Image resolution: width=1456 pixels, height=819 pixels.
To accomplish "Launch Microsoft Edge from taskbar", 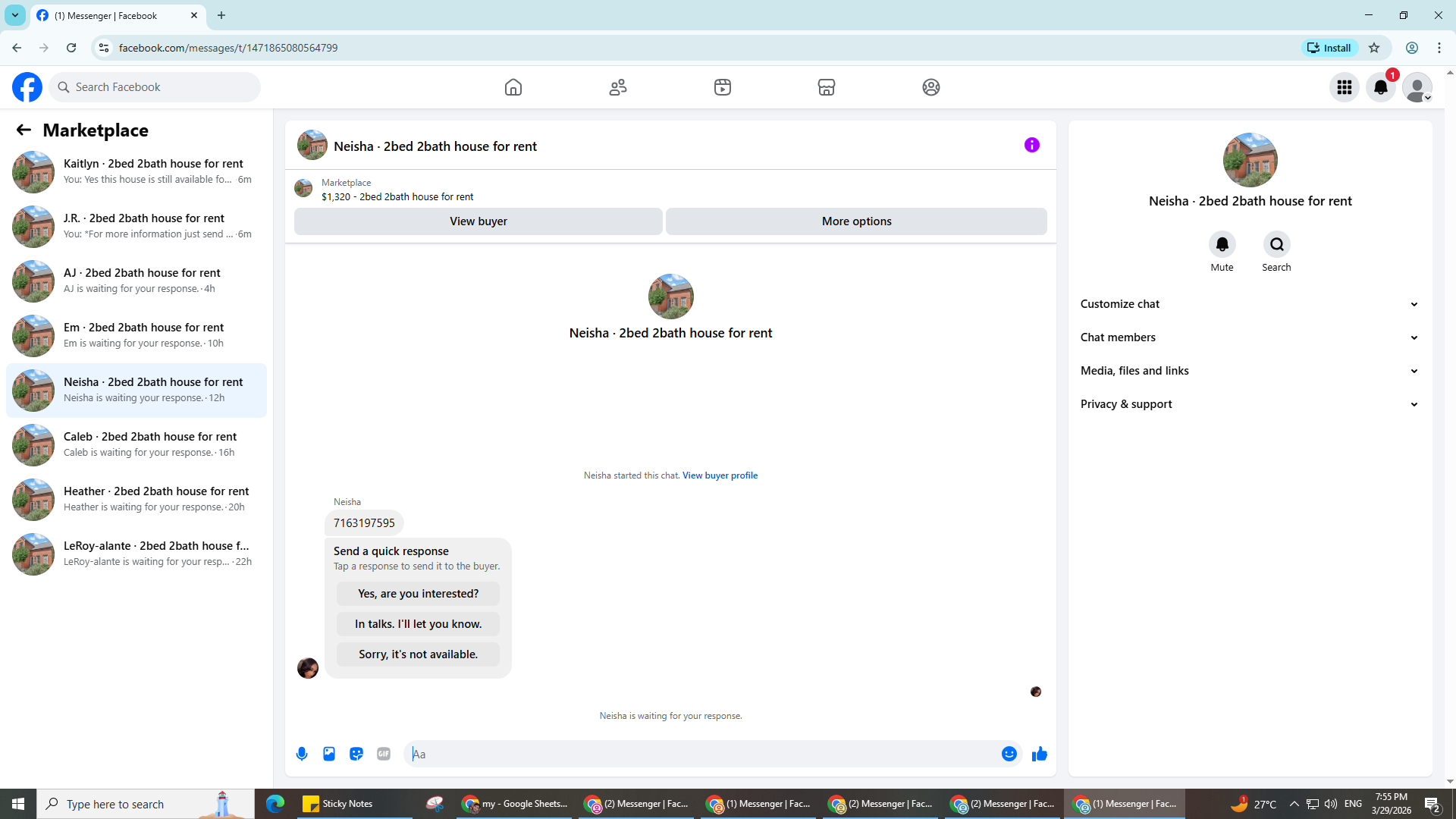I will [275, 804].
